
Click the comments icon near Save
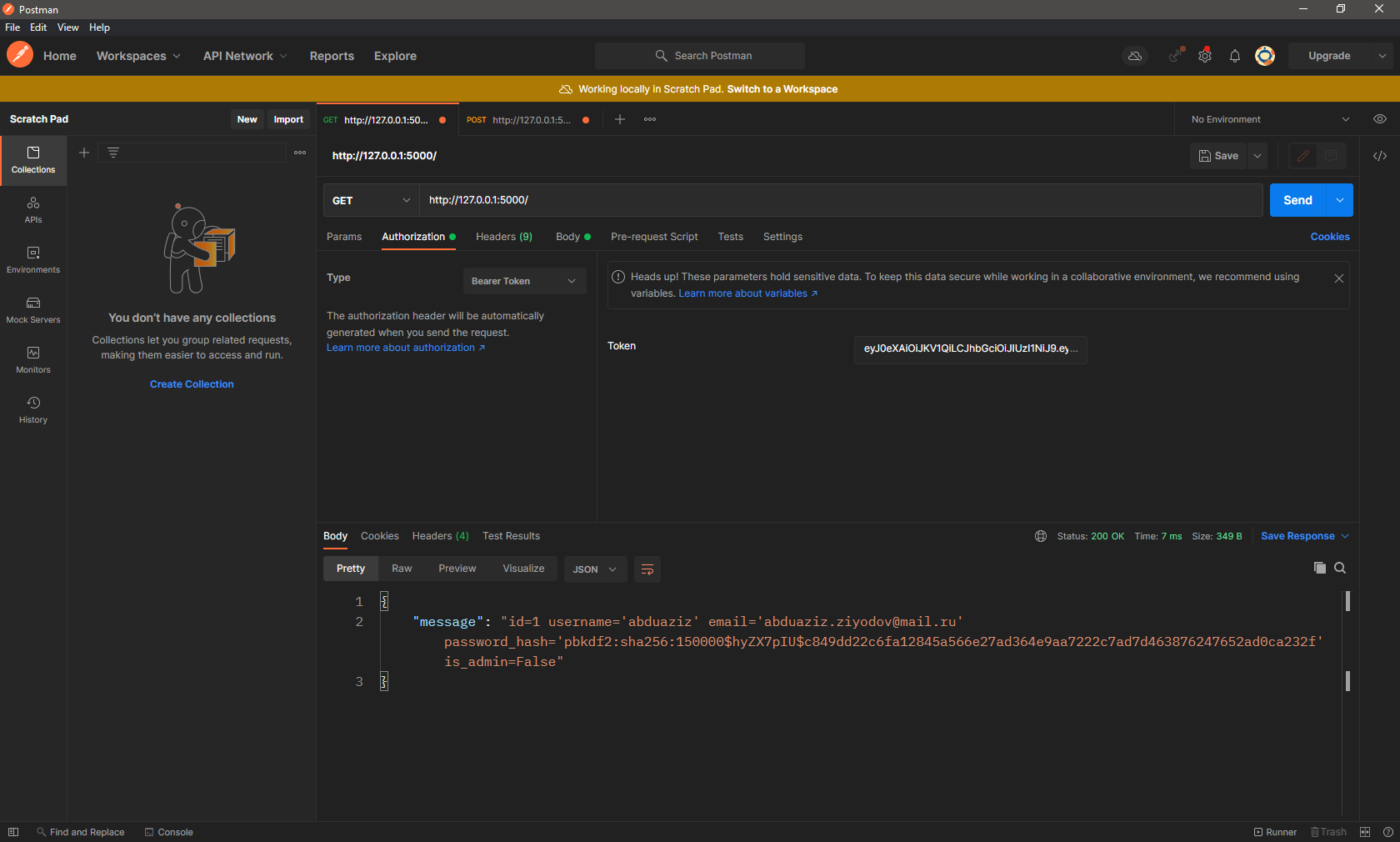click(1331, 156)
